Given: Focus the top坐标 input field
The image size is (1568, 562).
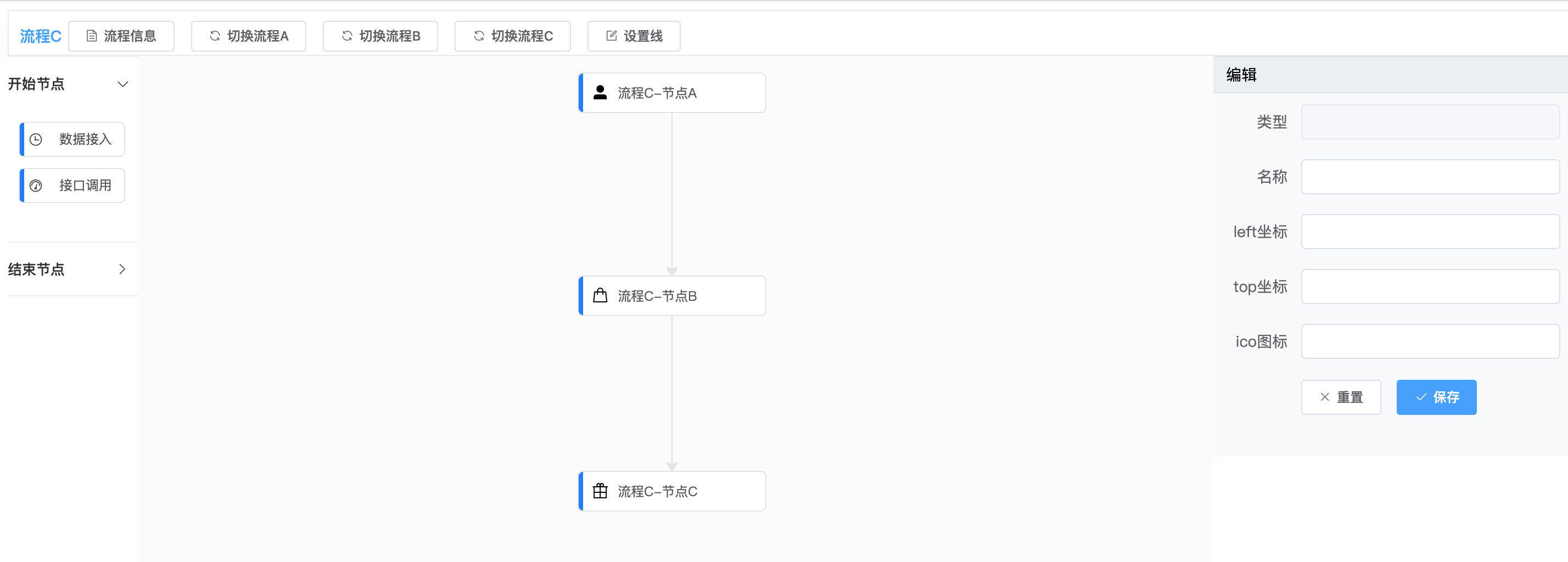Looking at the screenshot, I should coord(1430,286).
